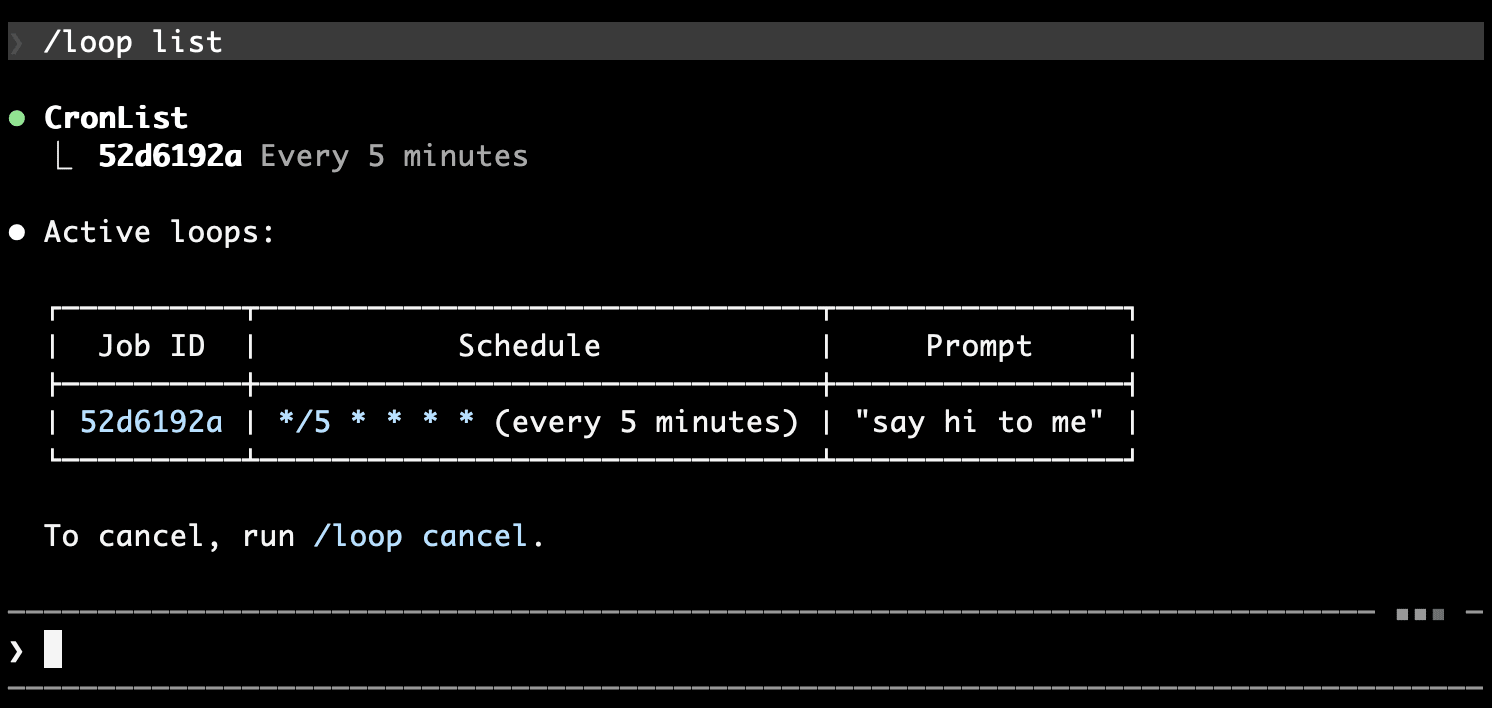
Task: Click the "(every 5 minutes)" schedule description
Action: click(646, 422)
